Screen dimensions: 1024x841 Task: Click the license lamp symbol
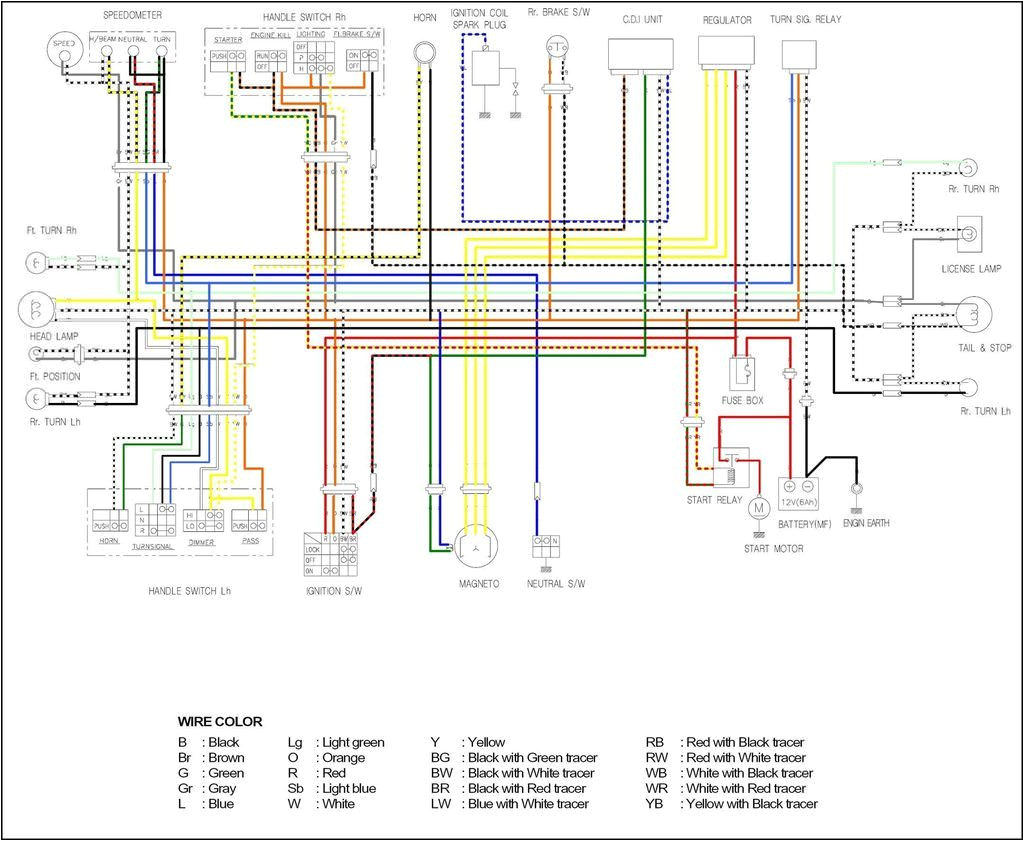[x=971, y=233]
